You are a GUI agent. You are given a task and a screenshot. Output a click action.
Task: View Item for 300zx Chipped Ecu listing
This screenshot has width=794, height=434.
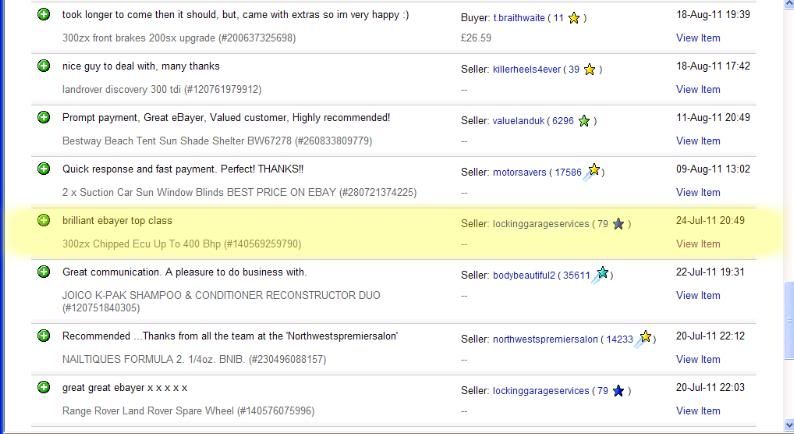698,244
